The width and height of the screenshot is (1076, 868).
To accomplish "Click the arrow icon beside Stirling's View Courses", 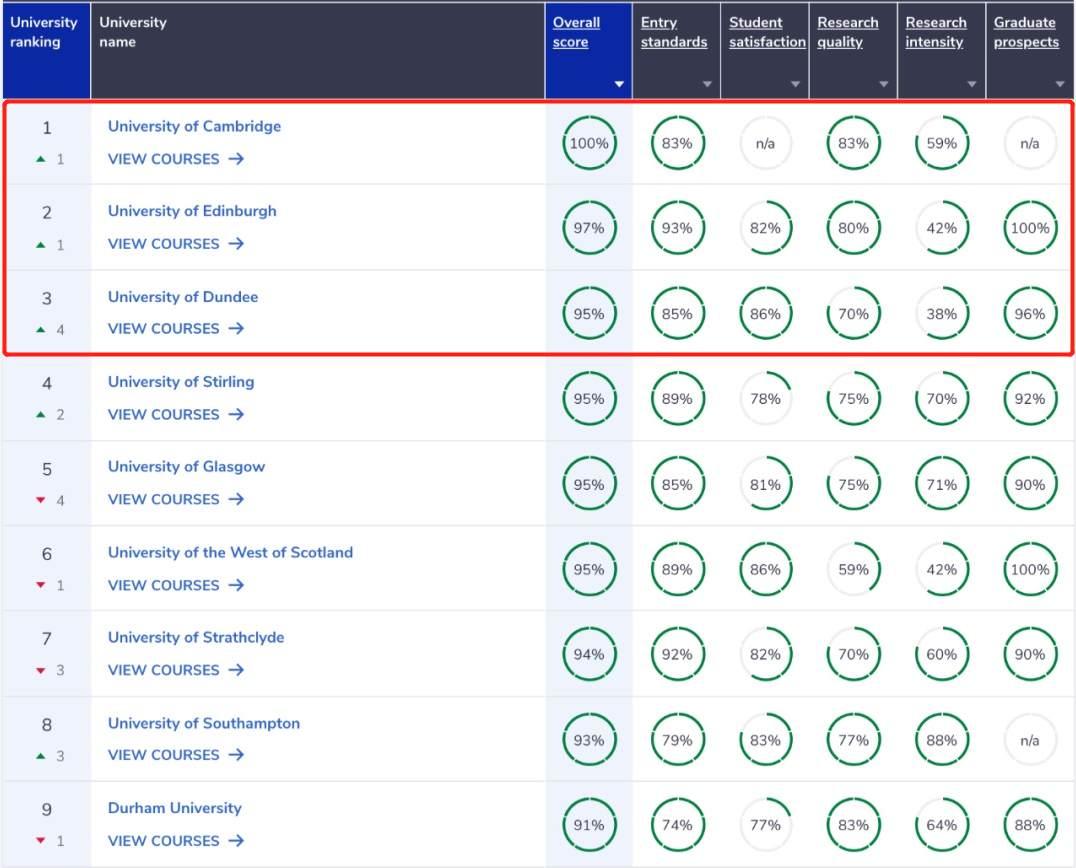I will click(236, 414).
